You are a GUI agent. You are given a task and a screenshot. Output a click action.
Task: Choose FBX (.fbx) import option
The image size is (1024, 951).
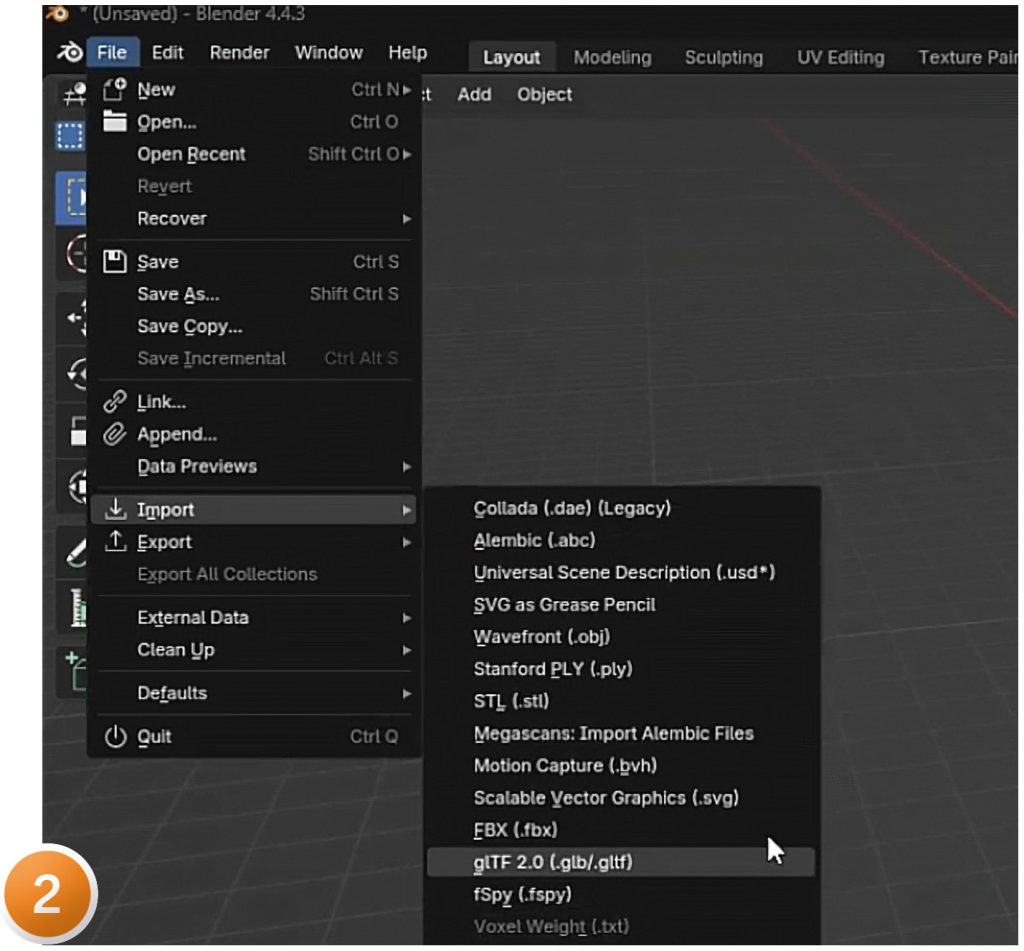click(x=620, y=830)
